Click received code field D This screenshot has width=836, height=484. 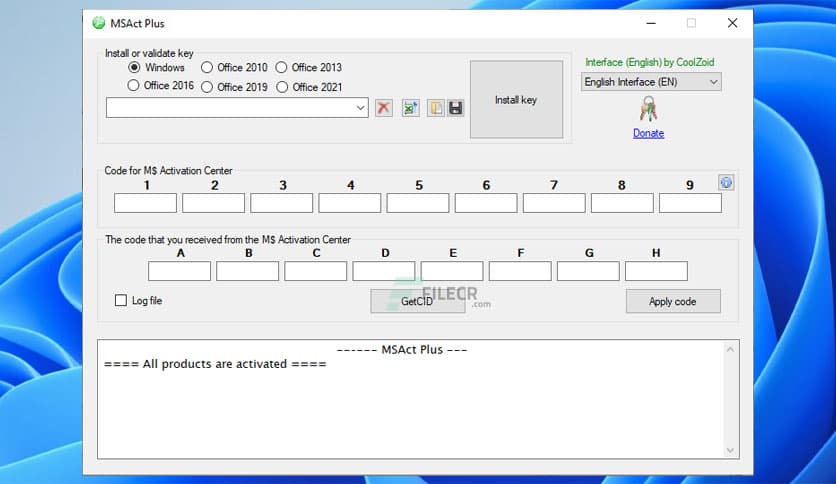pyautogui.click(x=384, y=271)
